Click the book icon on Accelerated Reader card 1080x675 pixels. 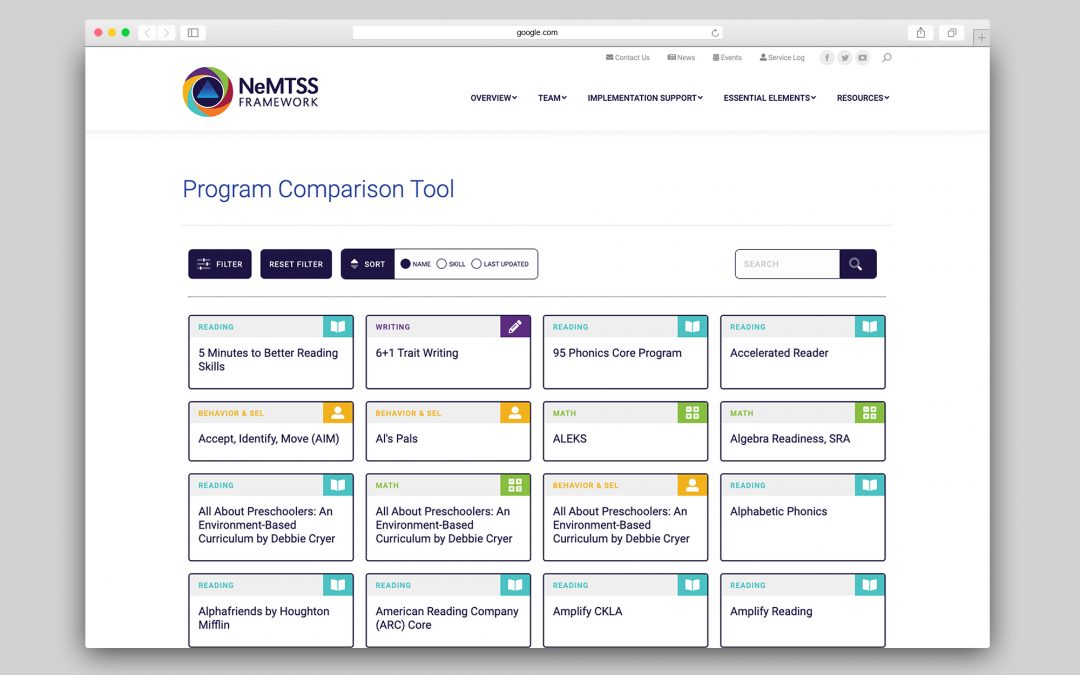[x=869, y=326]
